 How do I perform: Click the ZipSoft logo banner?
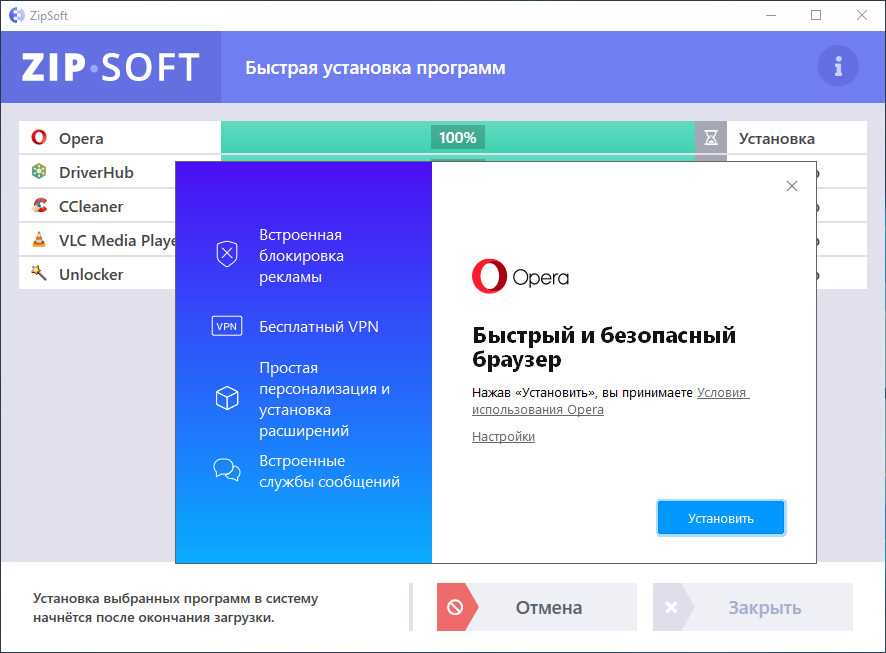tap(110, 67)
